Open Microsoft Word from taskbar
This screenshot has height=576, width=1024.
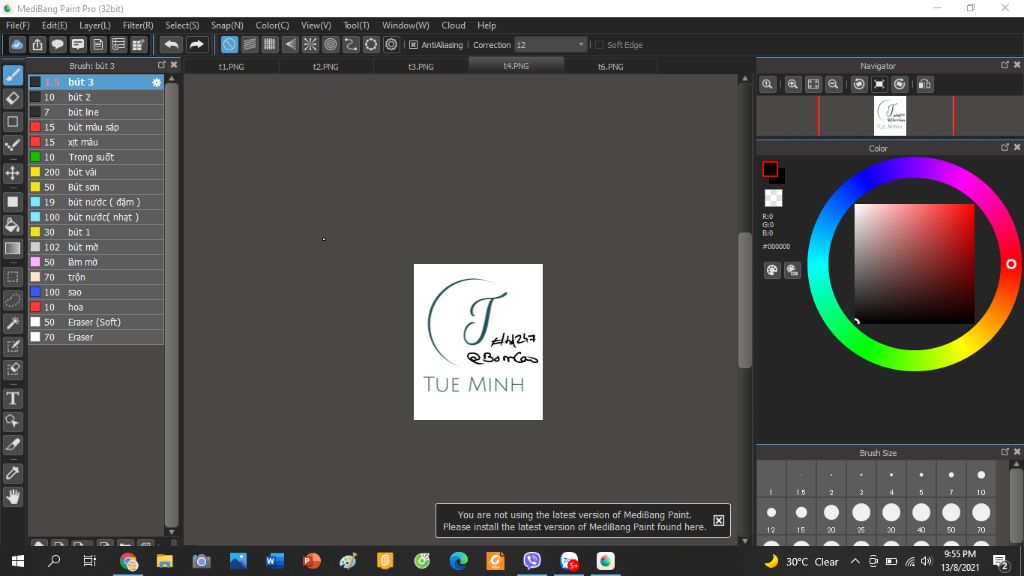point(274,561)
